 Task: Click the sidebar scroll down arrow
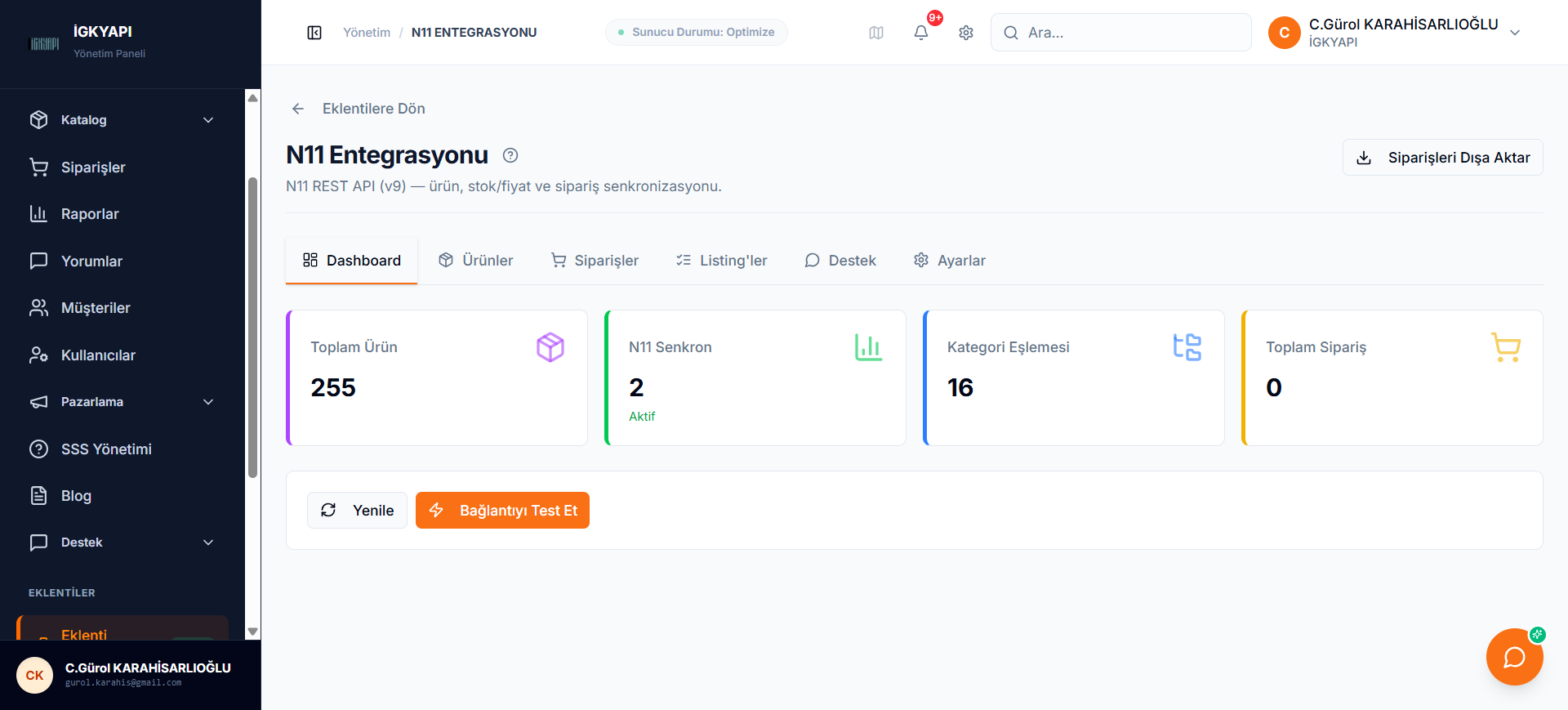pyautogui.click(x=252, y=632)
